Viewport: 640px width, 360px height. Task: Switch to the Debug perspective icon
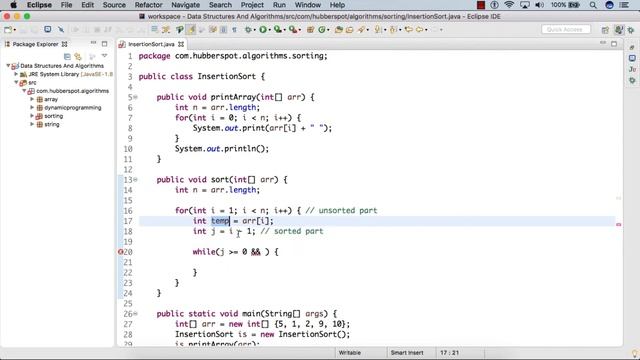click(x=631, y=30)
